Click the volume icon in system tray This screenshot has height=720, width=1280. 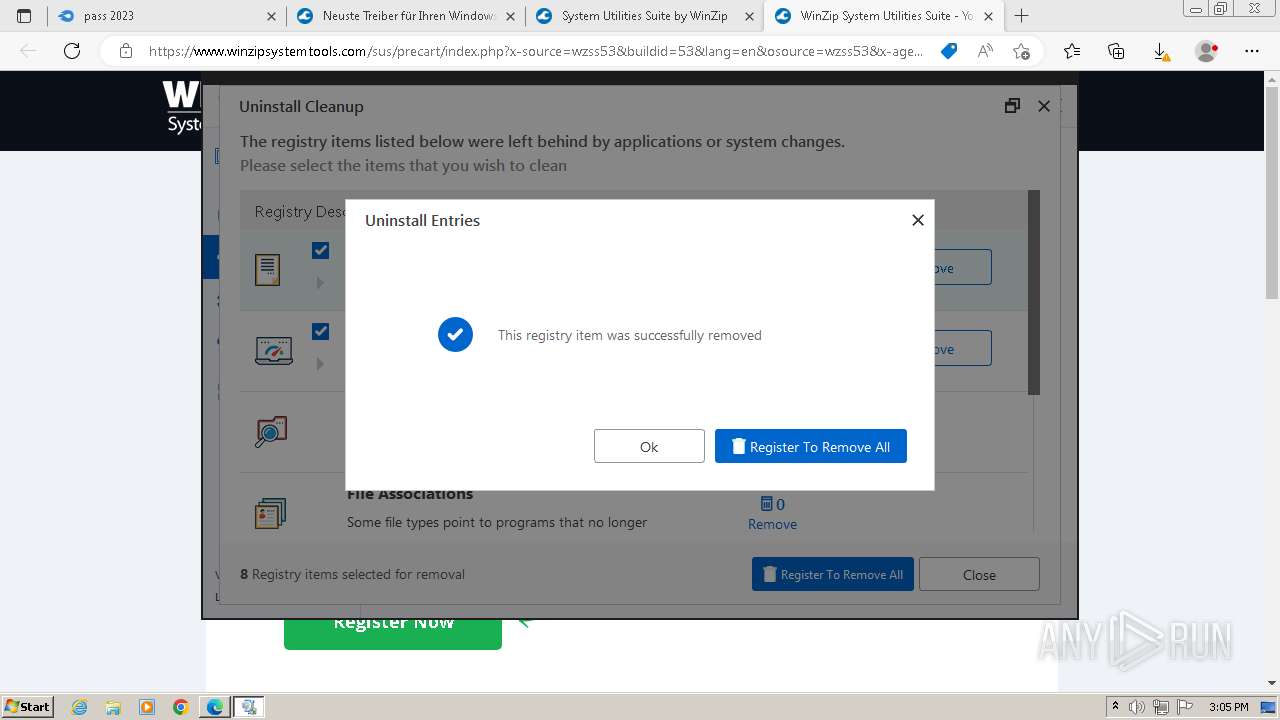tap(1138, 707)
